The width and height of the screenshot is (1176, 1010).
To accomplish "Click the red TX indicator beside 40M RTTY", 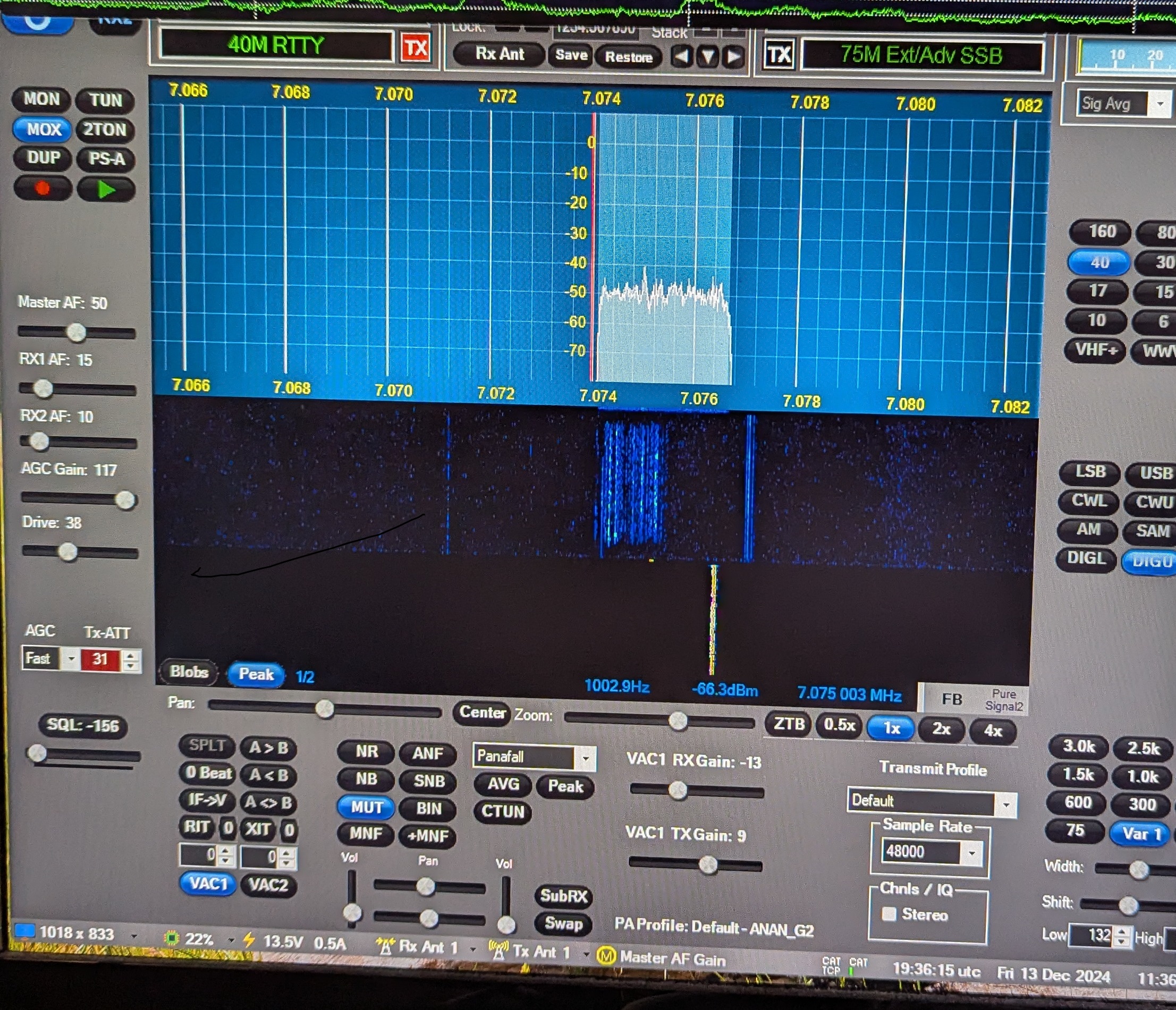I will [416, 48].
